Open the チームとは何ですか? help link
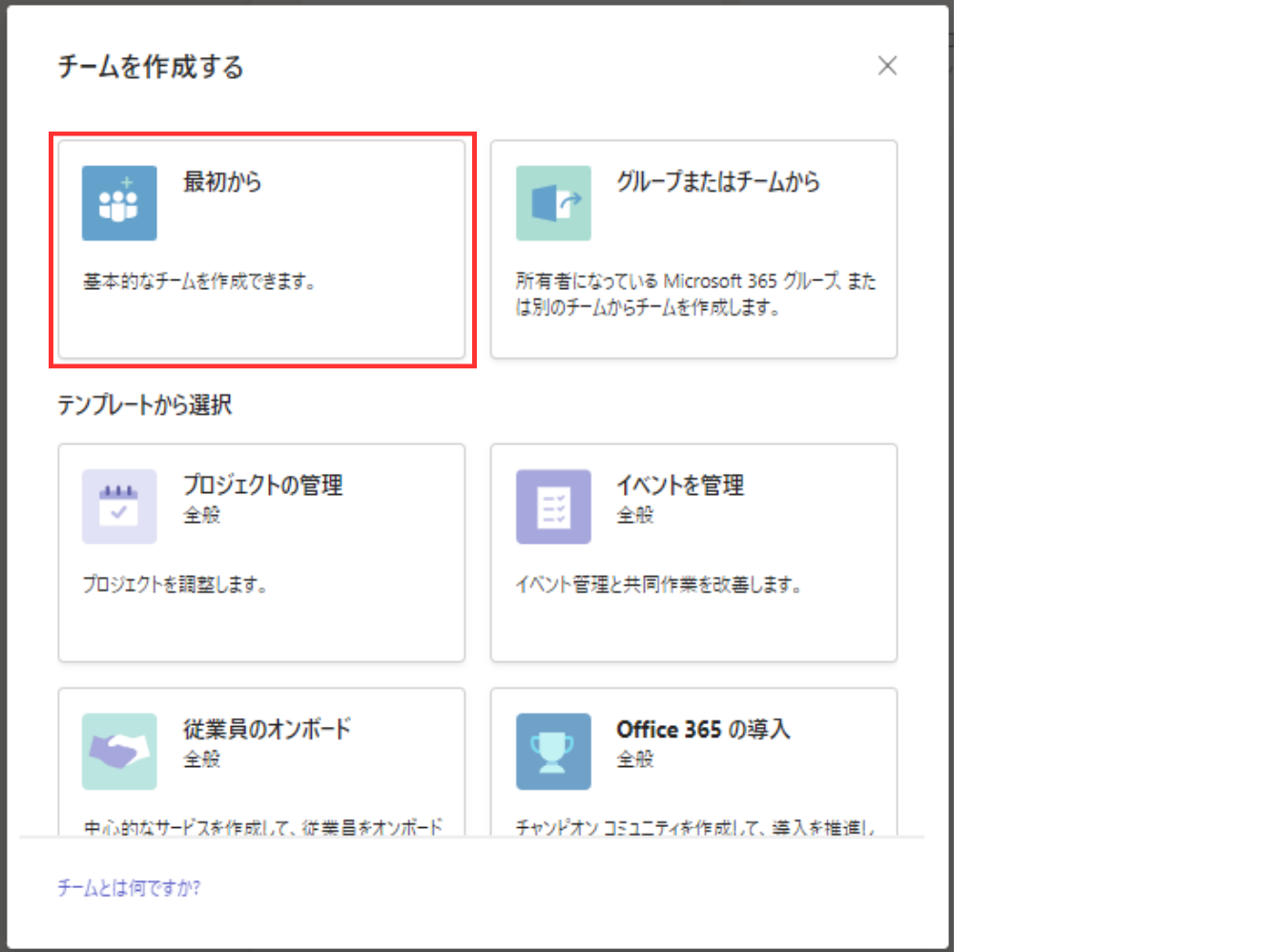This screenshot has width=1282, height=952. [129, 888]
